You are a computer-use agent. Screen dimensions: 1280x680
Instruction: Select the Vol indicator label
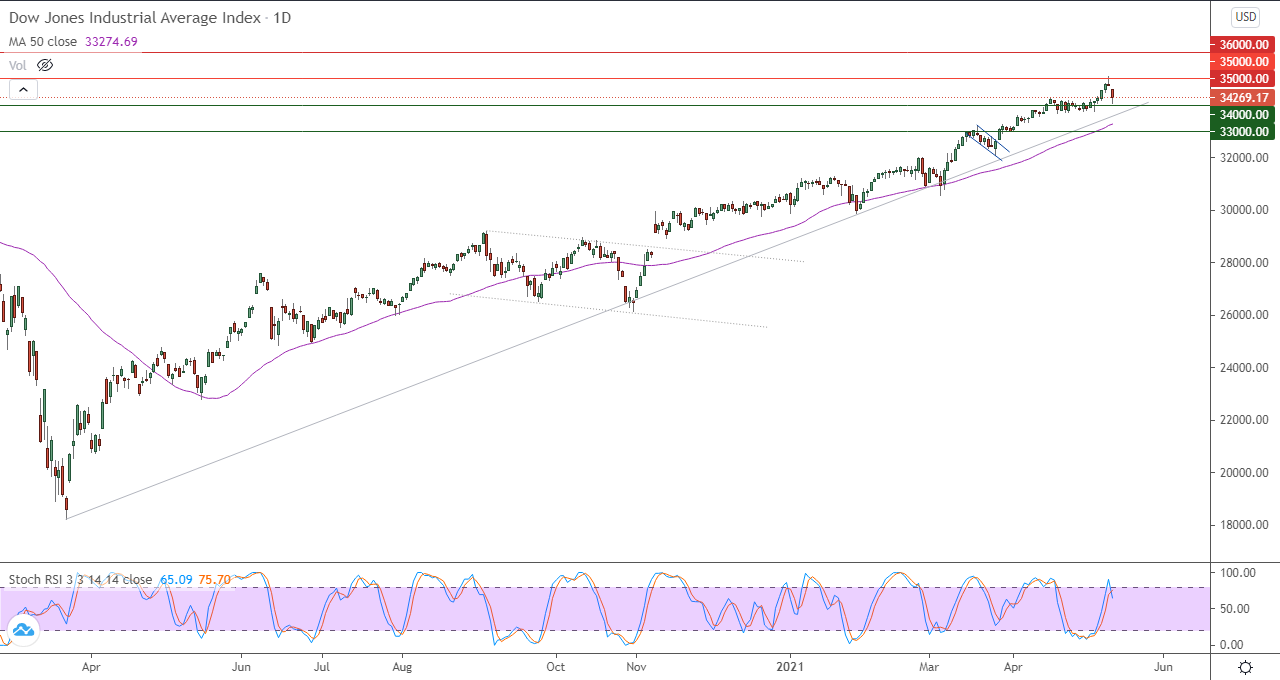point(18,65)
